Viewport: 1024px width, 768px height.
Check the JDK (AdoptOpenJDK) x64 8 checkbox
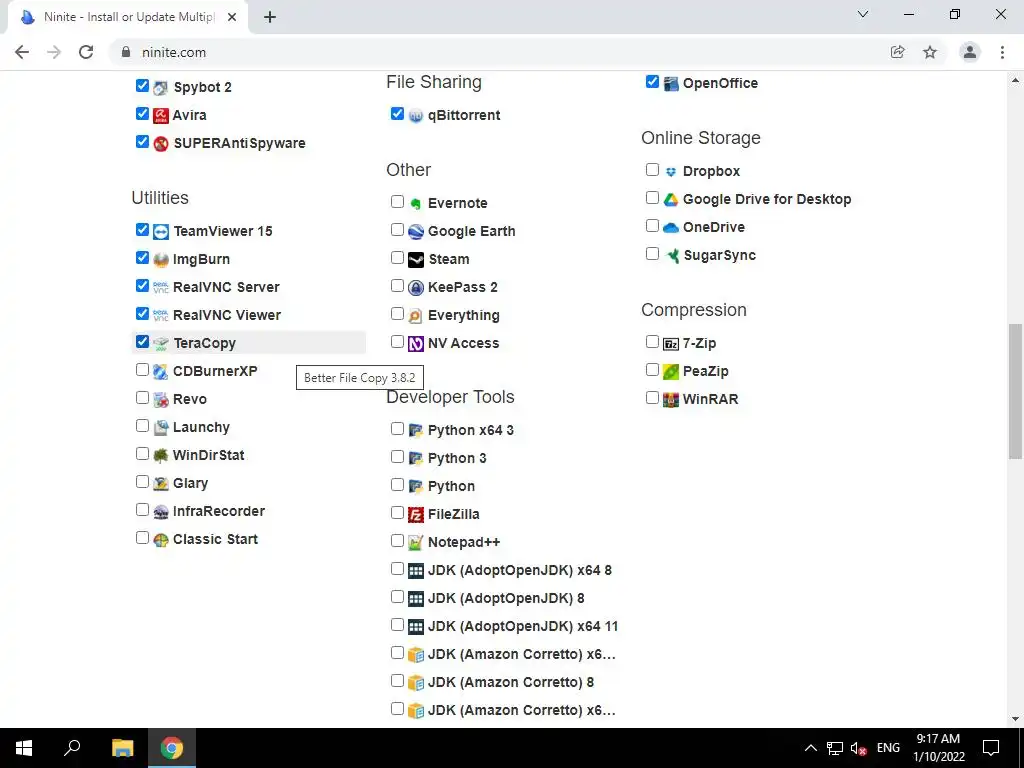tap(397, 569)
